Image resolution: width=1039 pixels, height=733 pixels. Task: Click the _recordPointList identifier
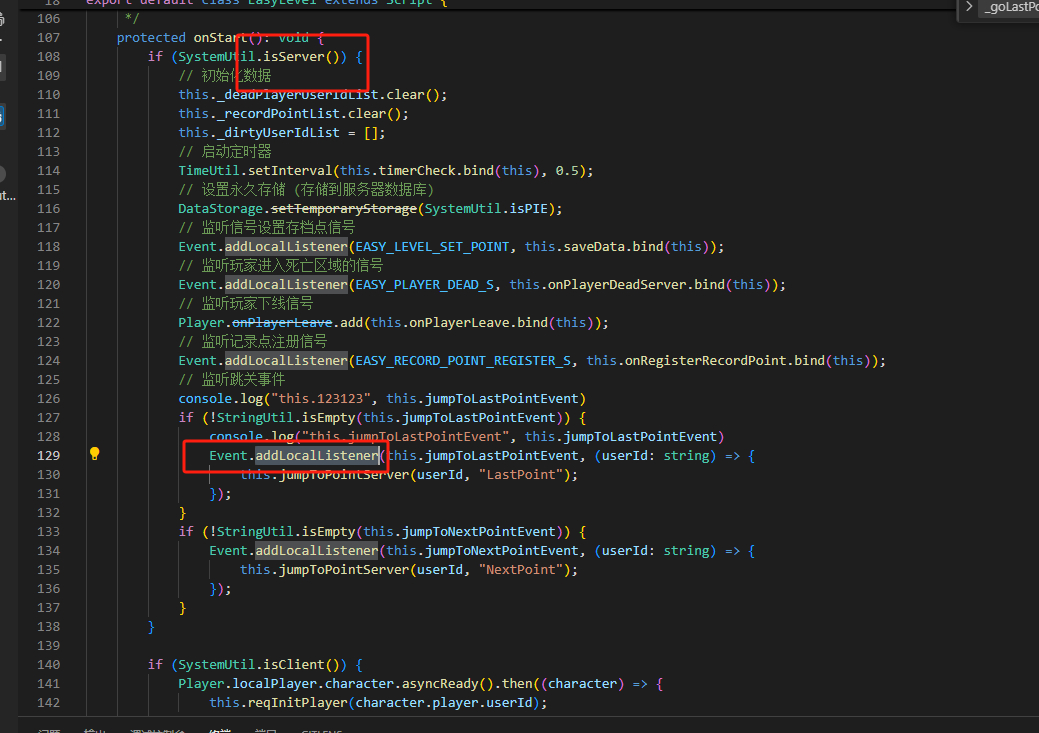coord(279,114)
